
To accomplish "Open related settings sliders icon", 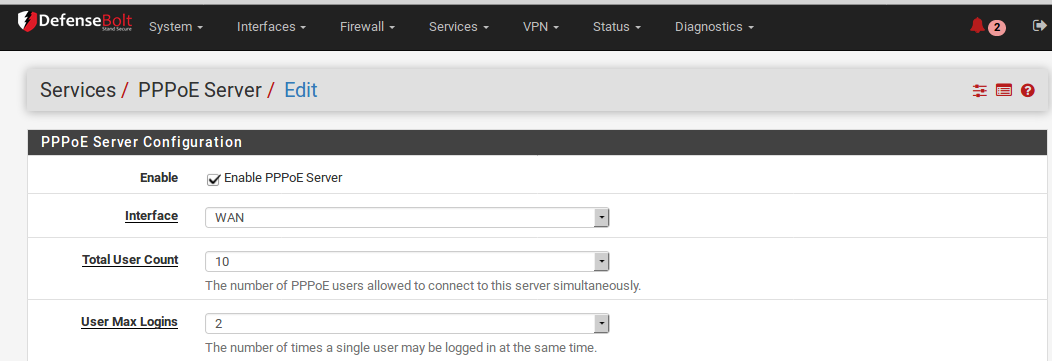I will coord(980,90).
